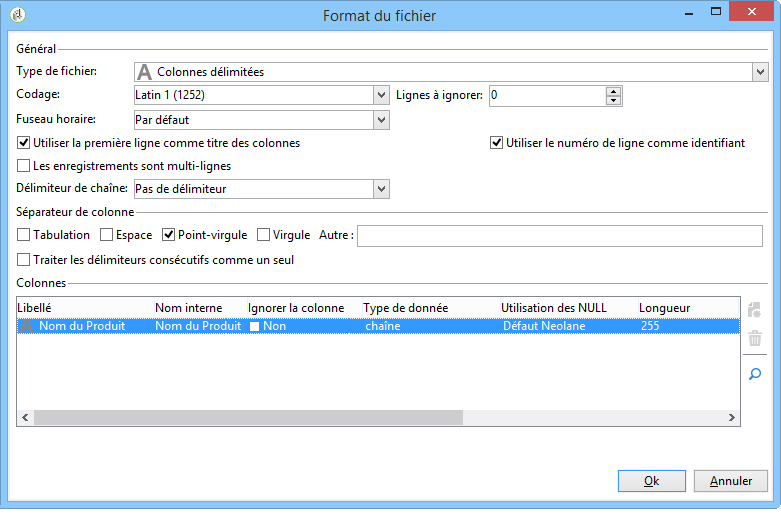Uncheck Point-virgule separator
Viewport: 781px width, 516px height.
[x=168, y=235]
